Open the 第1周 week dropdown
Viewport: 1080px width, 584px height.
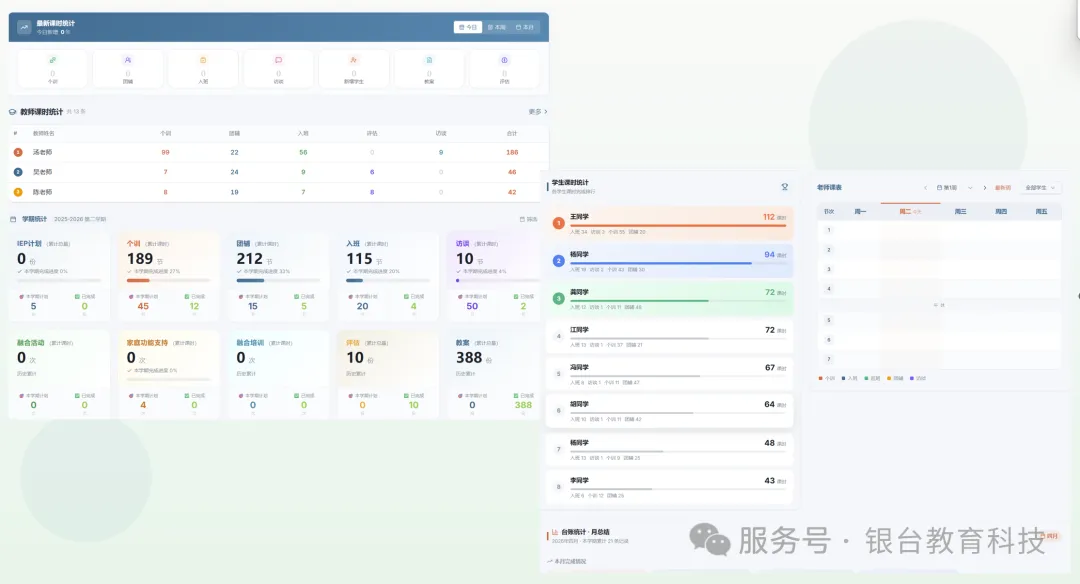[955, 187]
